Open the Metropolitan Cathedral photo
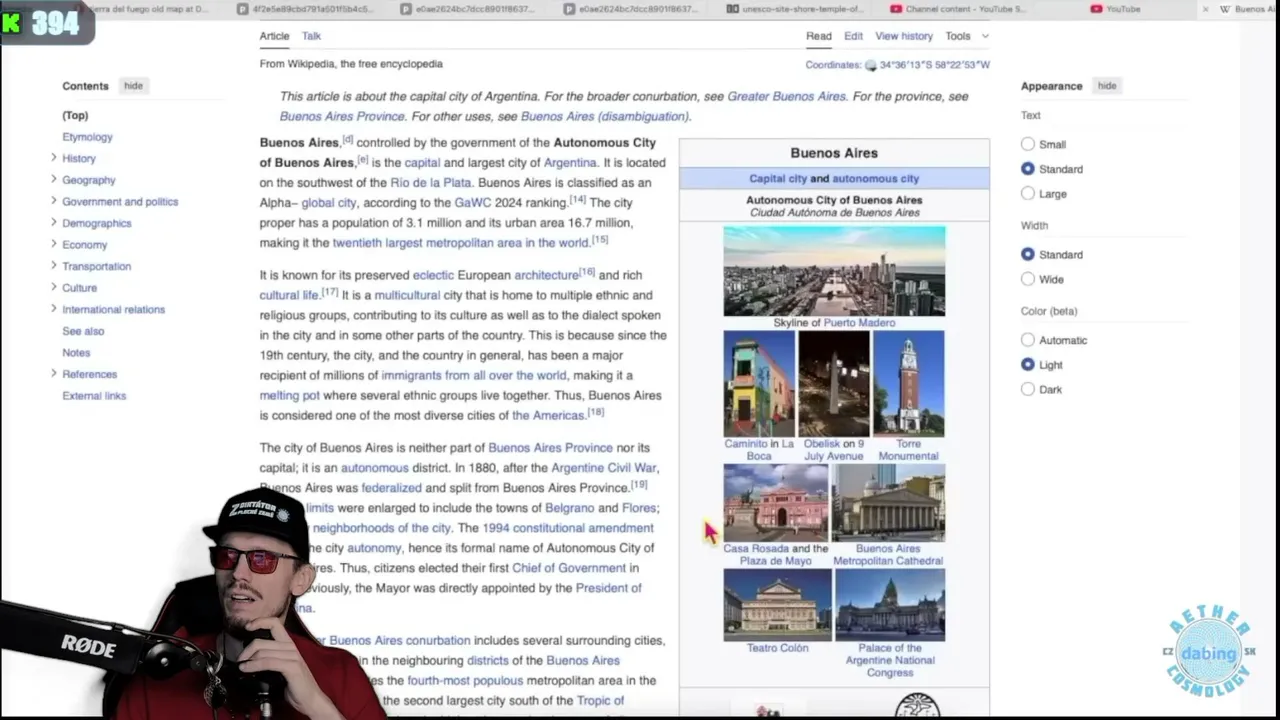This screenshot has width=1280, height=720. coord(888,503)
